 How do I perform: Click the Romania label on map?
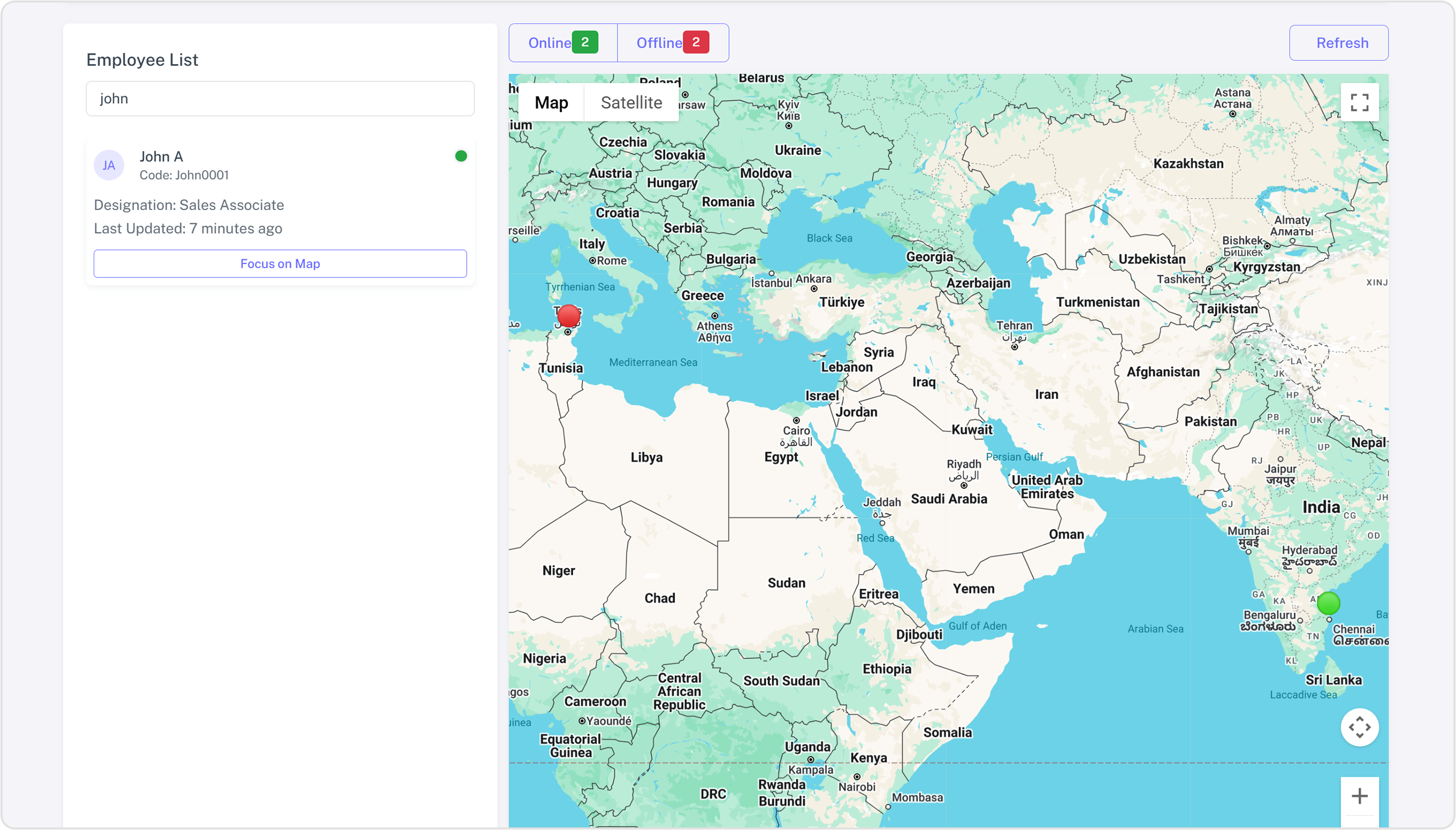[727, 202]
